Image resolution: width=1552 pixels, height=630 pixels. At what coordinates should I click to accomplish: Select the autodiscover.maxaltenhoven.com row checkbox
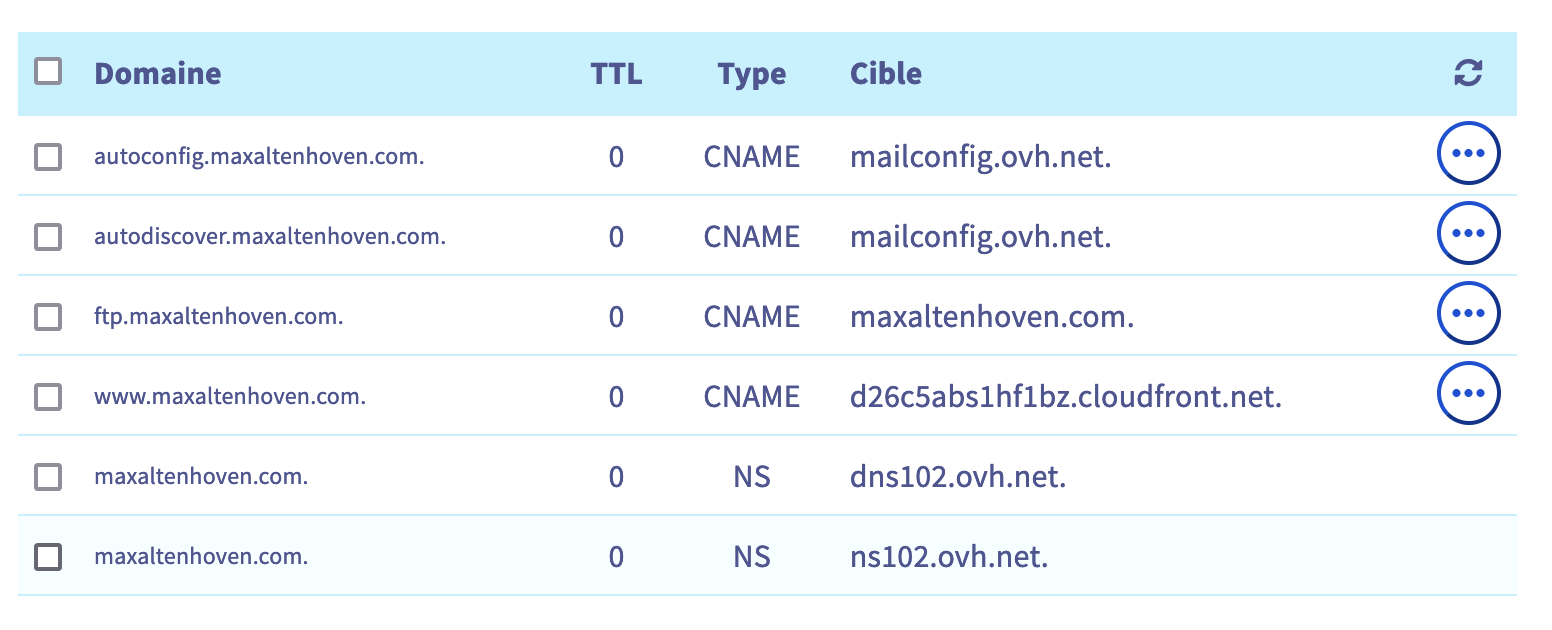(48, 237)
